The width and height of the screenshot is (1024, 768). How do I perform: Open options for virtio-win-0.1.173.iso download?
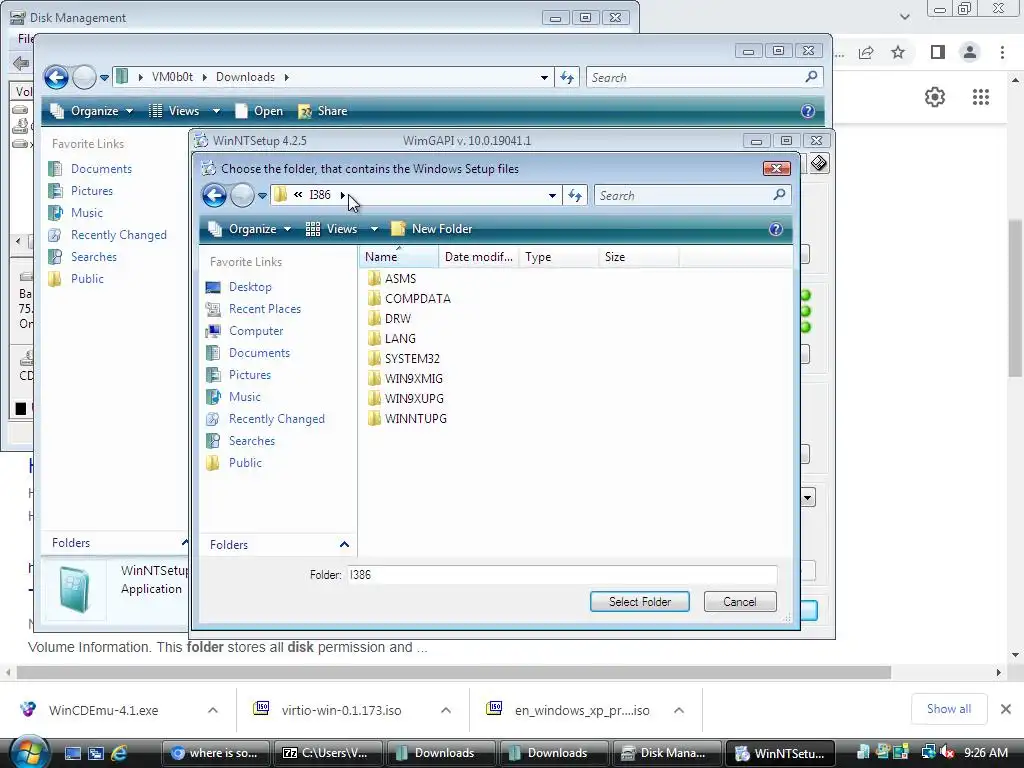446,711
